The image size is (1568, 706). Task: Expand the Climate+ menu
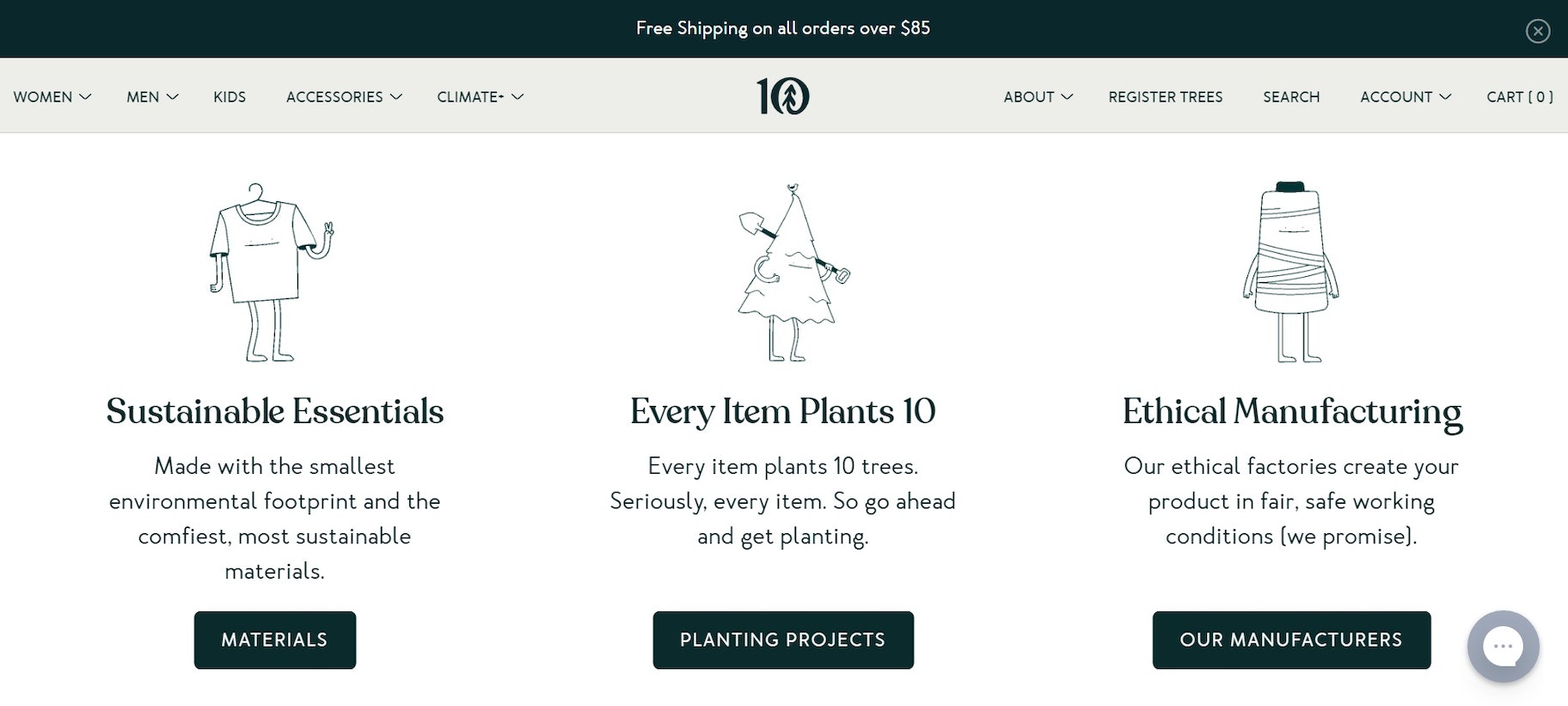480,97
